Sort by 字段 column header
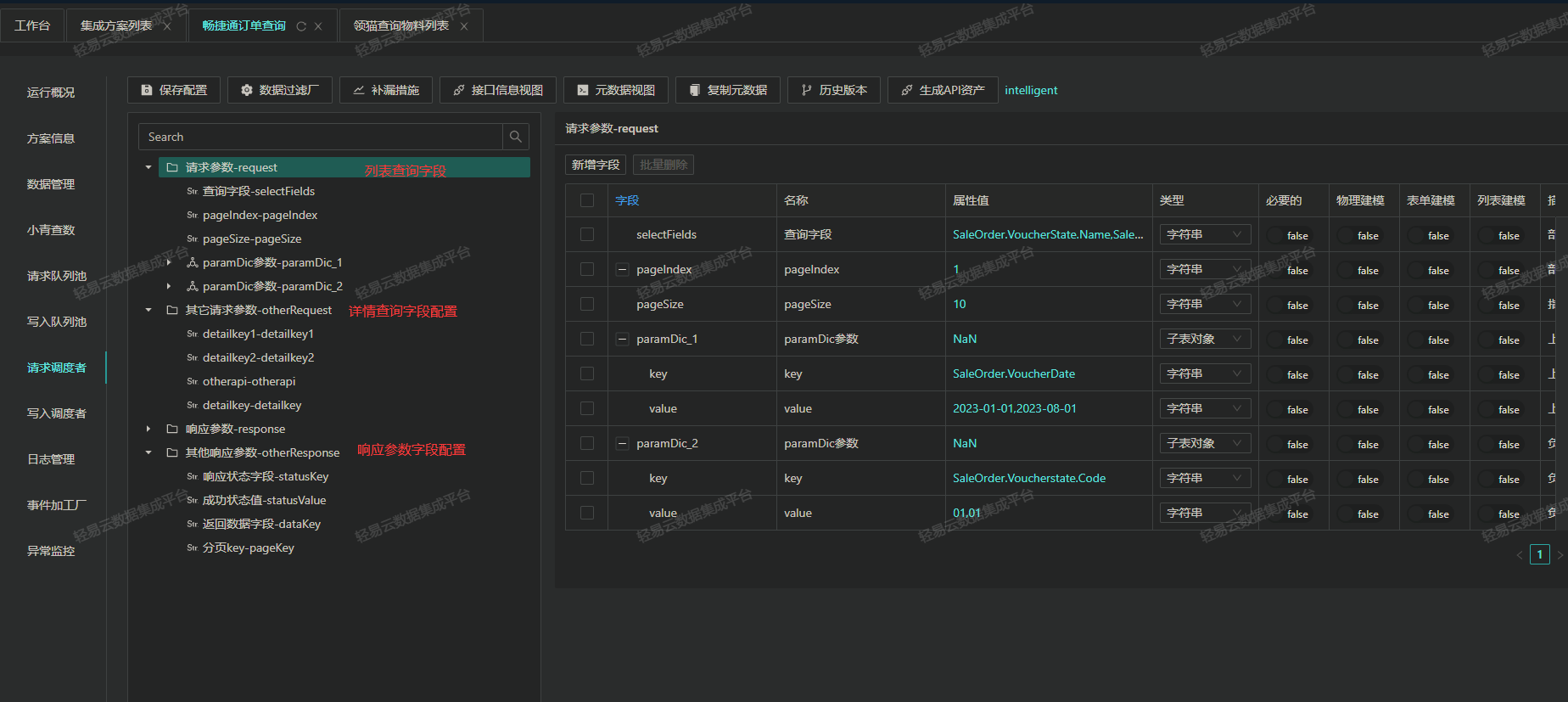This screenshot has height=702, width=1568. (627, 200)
